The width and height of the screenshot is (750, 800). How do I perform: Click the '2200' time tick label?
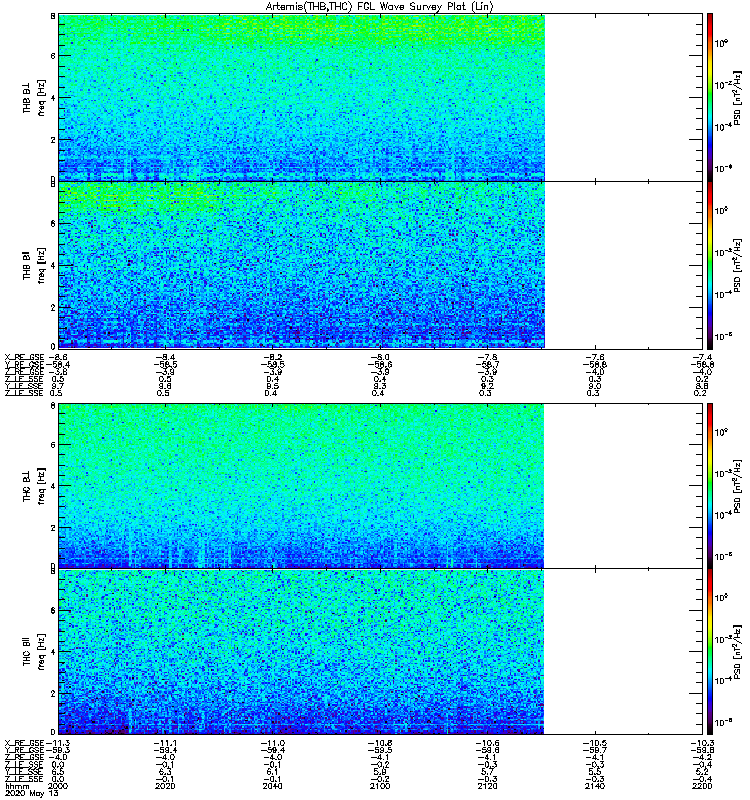(x=702, y=786)
